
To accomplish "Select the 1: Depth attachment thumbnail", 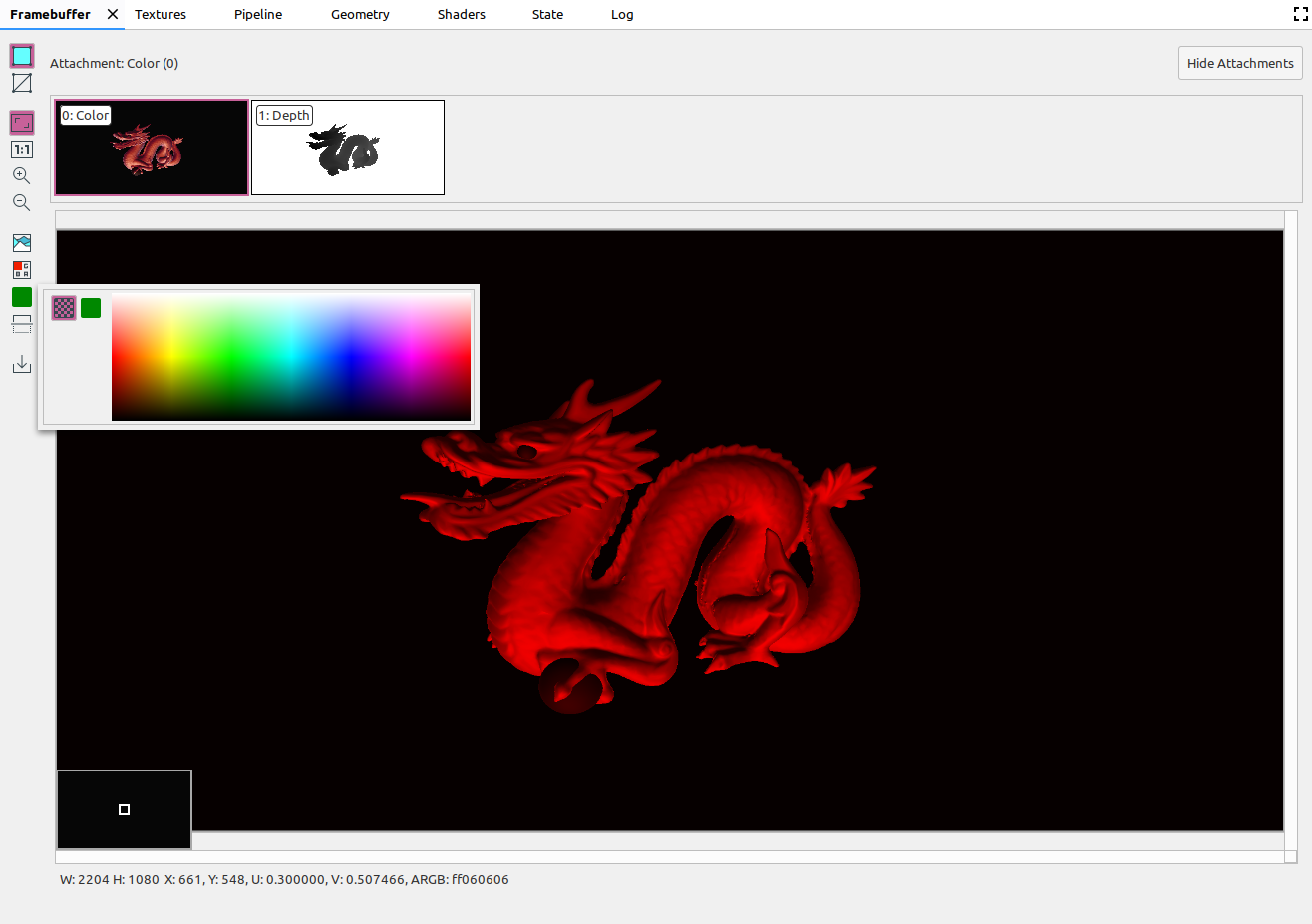I will point(348,148).
